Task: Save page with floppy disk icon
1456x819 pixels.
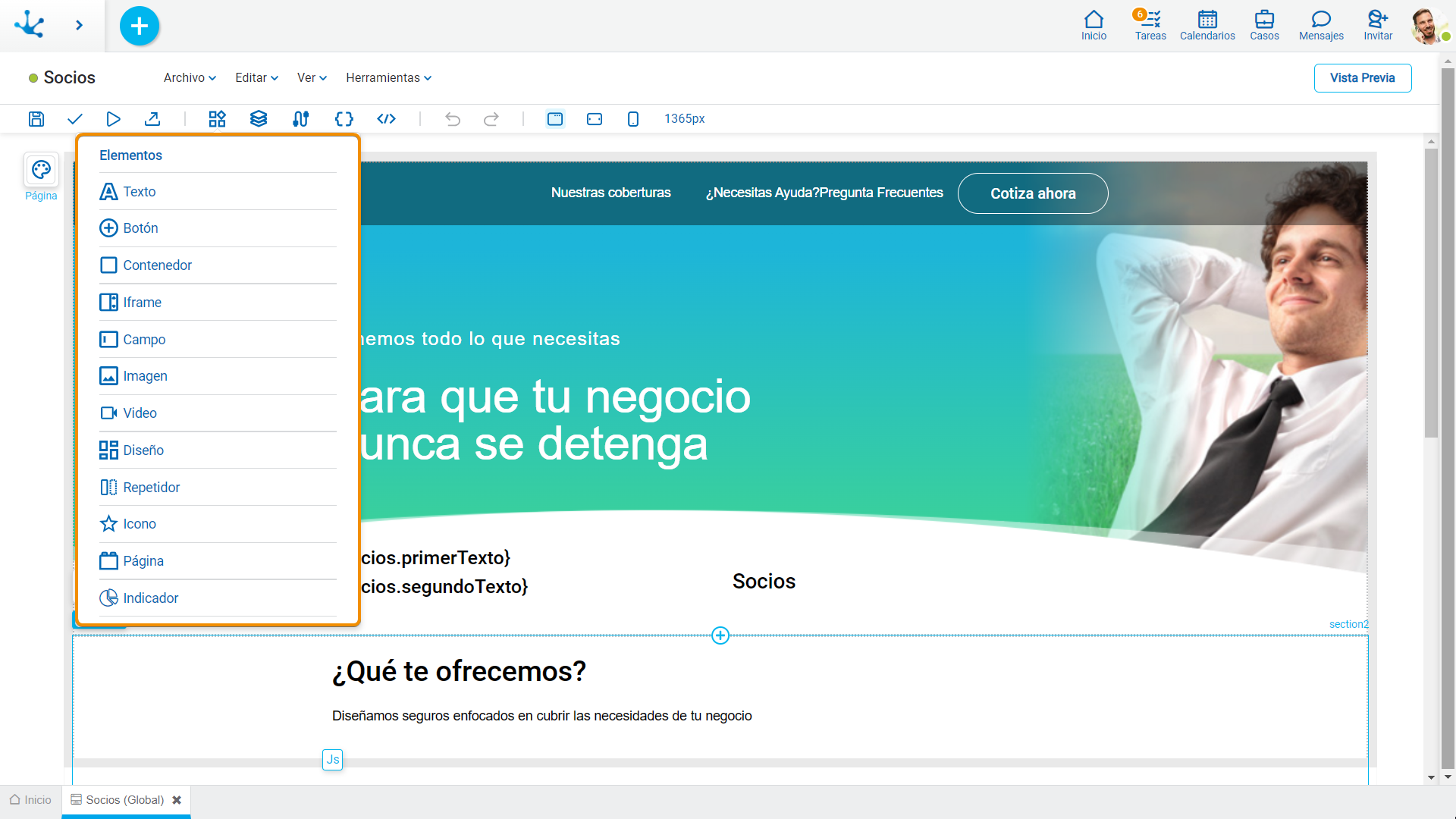Action: click(36, 118)
